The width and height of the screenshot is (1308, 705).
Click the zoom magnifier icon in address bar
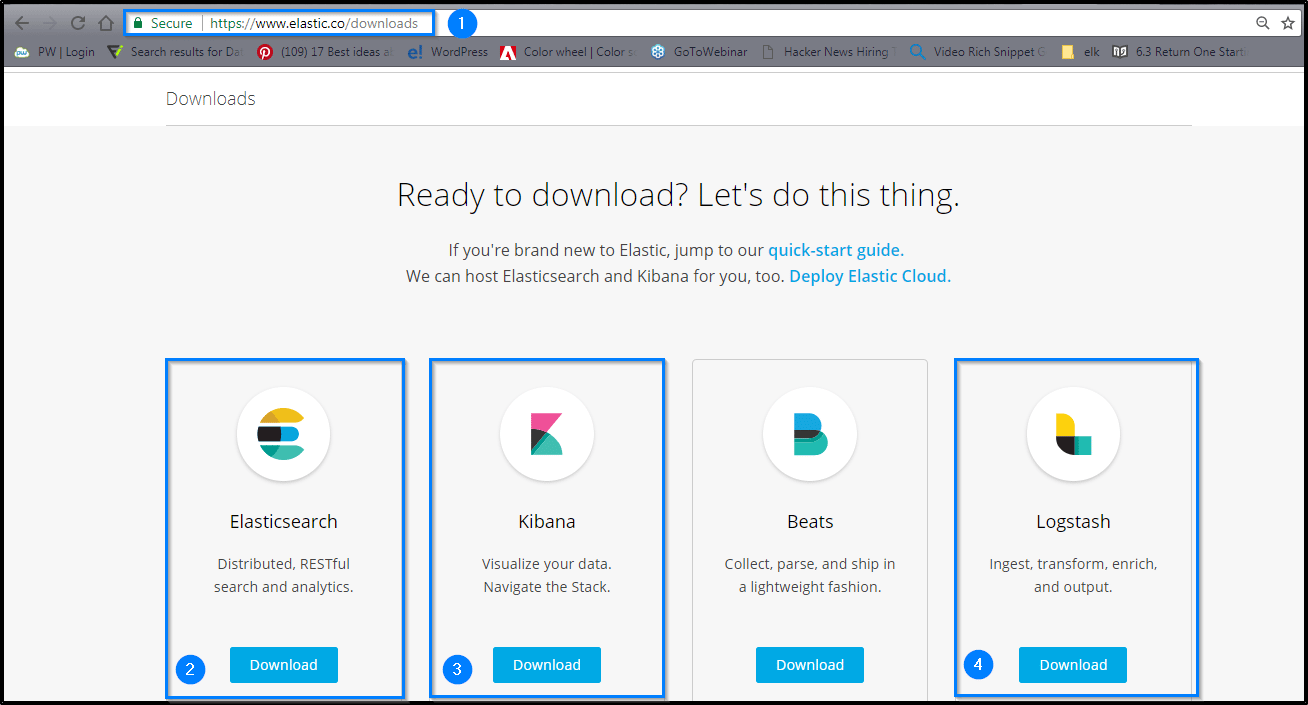1263,23
